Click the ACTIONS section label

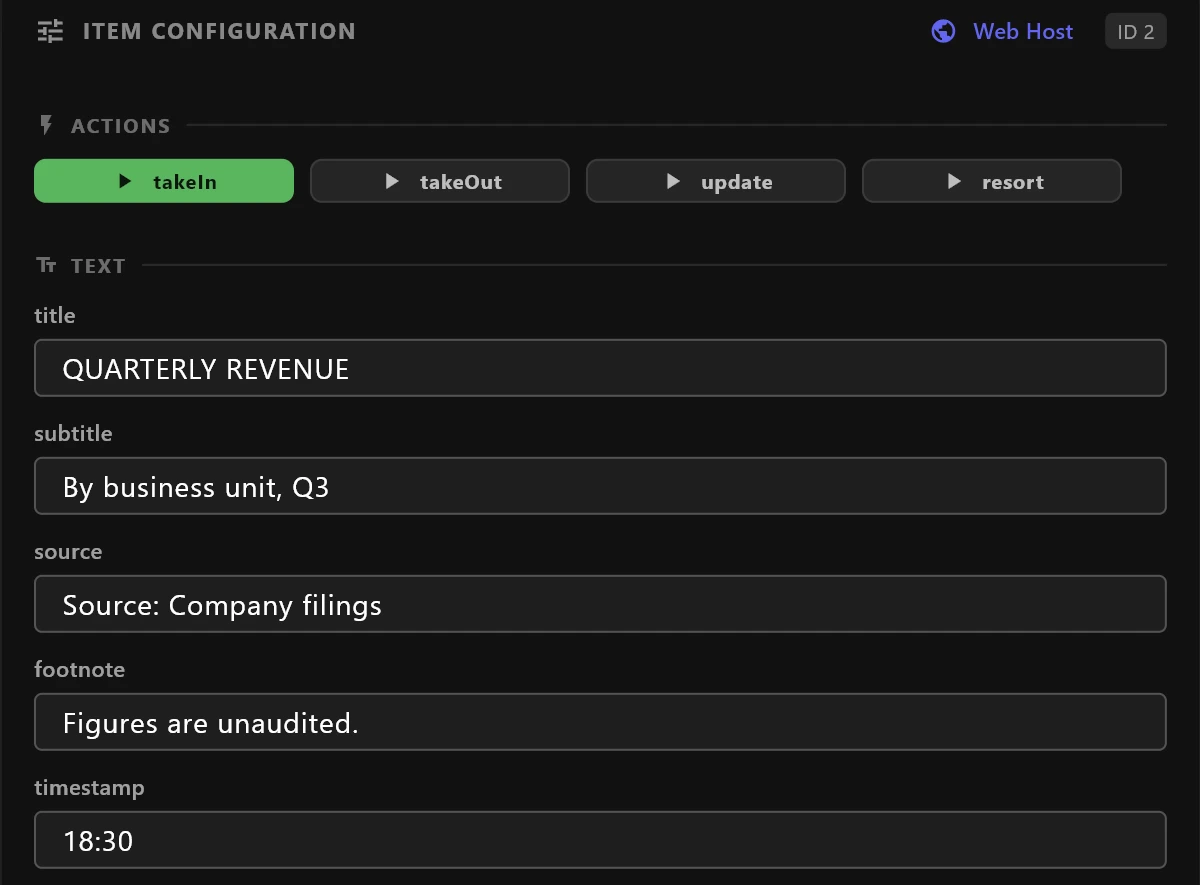[x=120, y=126]
